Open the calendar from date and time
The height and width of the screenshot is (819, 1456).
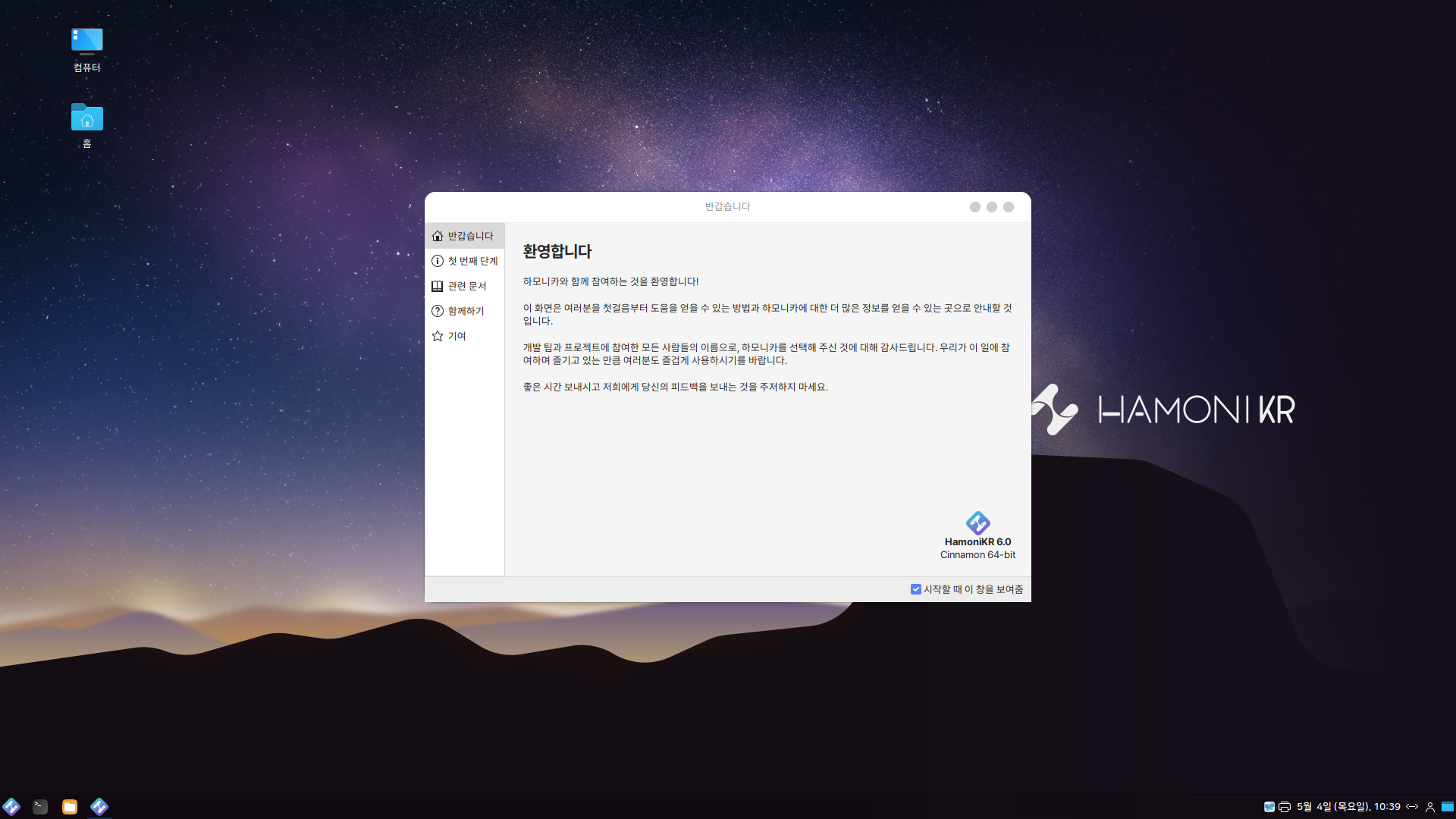coord(1348,807)
